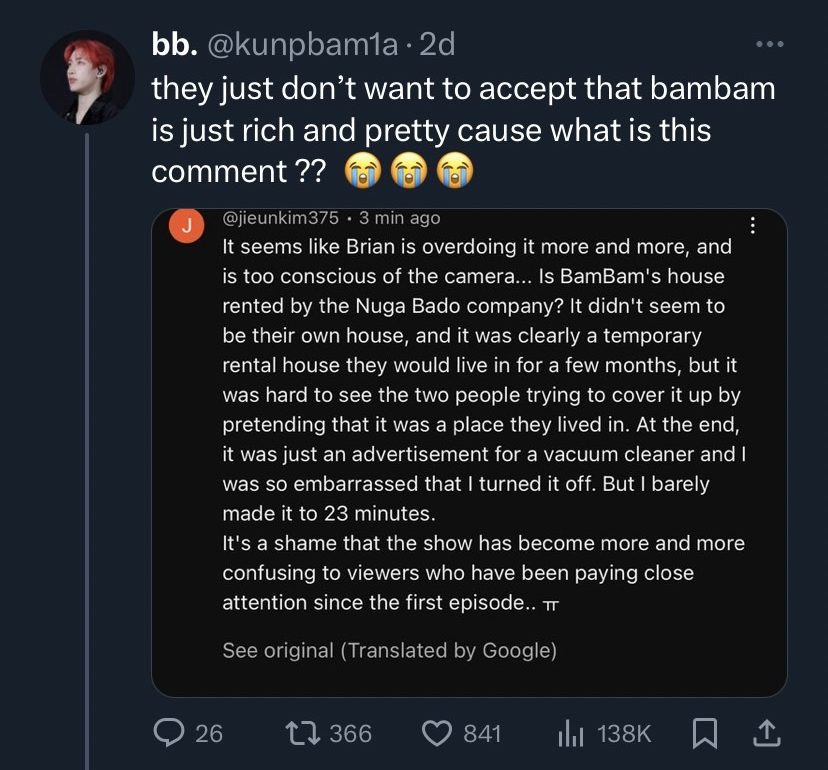Visit the @kunpbam1a handle
The width and height of the screenshot is (828, 770).
[x=303, y=45]
